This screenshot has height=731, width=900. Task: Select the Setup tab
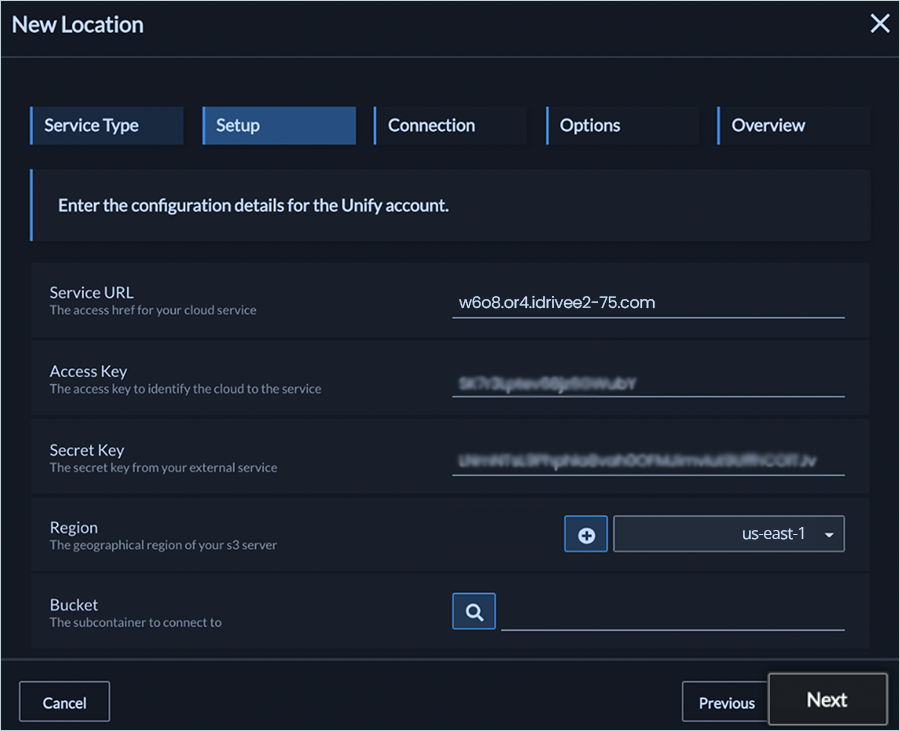(279, 126)
